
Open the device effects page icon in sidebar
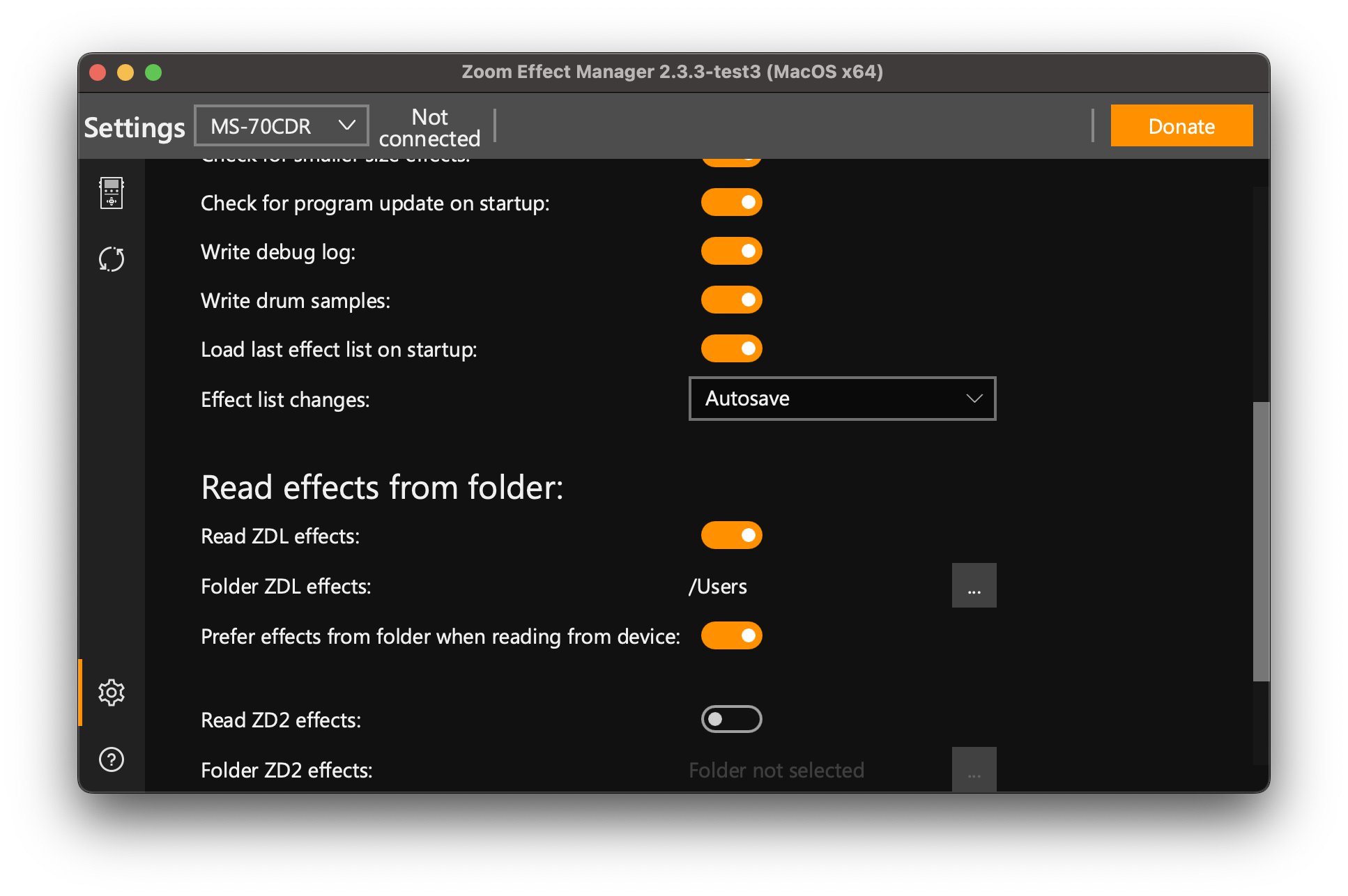(112, 193)
